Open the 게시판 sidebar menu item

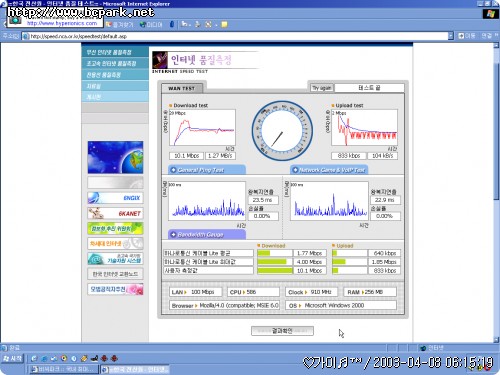[x=115, y=97]
